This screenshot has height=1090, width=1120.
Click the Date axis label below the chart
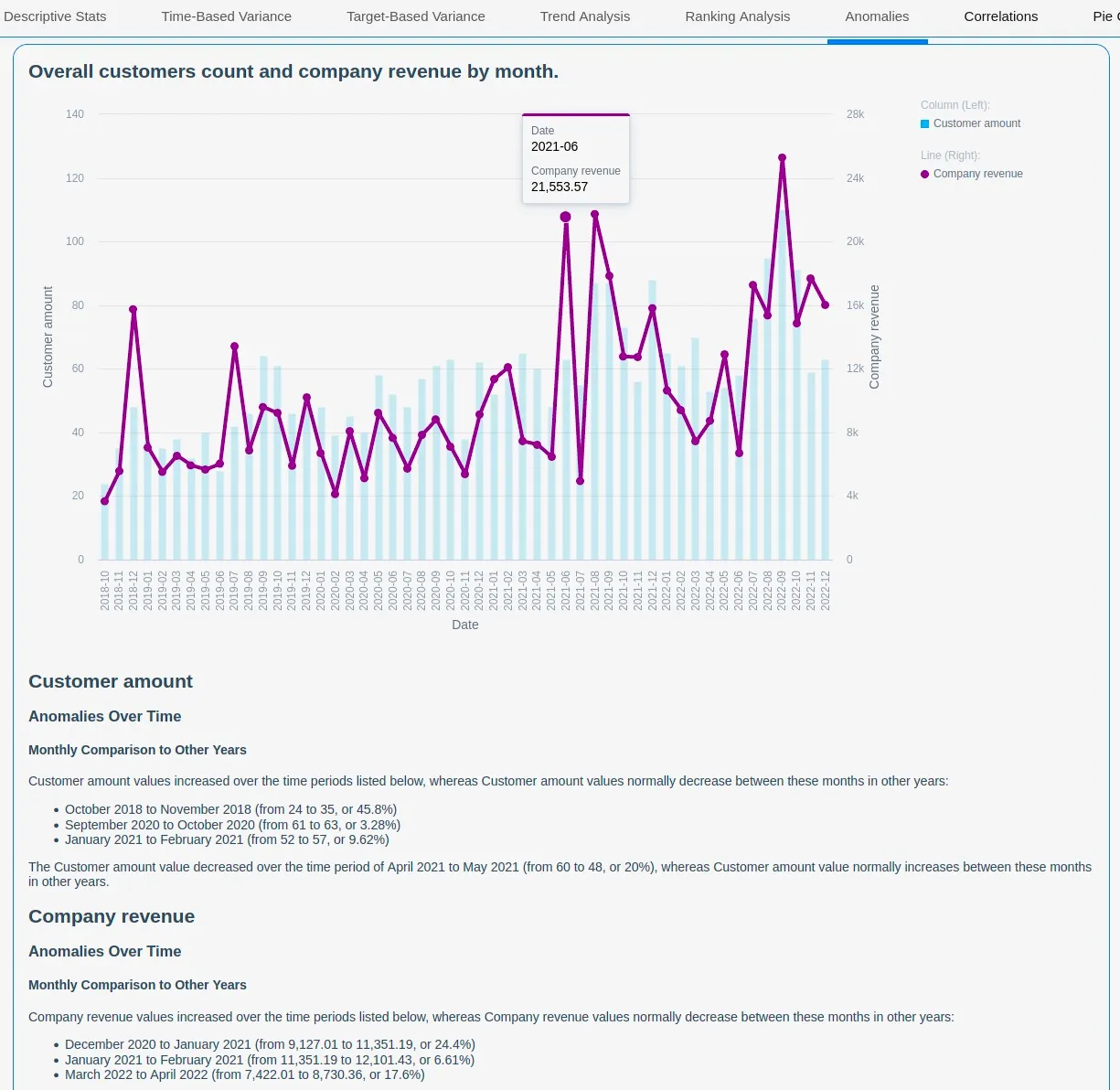464,625
